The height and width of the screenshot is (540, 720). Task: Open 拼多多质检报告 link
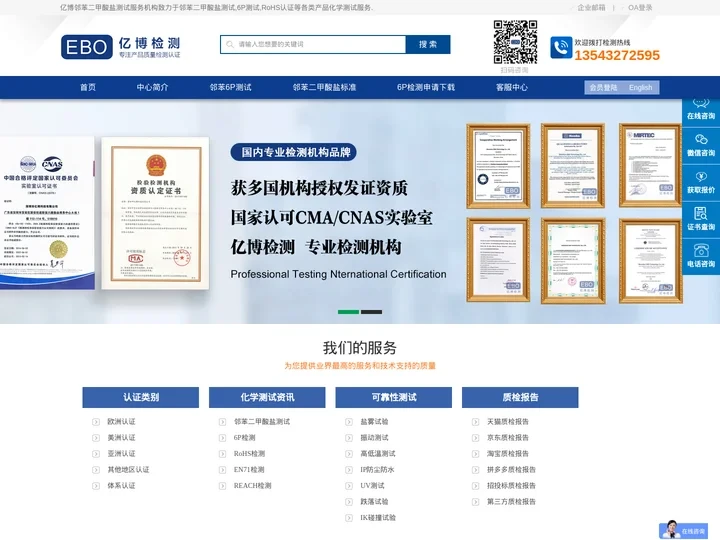click(x=511, y=470)
